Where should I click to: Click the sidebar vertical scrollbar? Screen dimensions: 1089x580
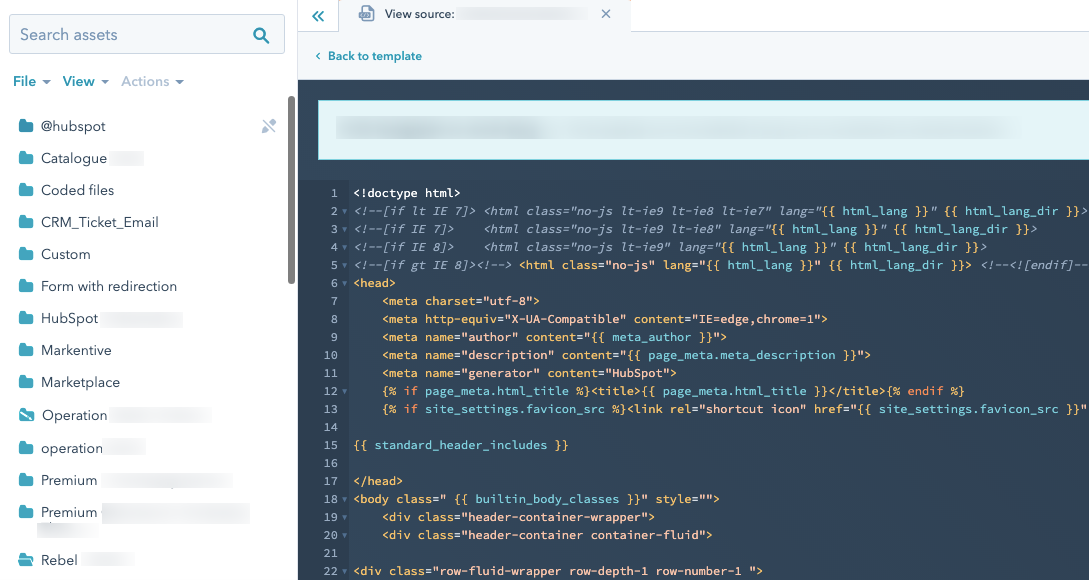click(x=291, y=190)
